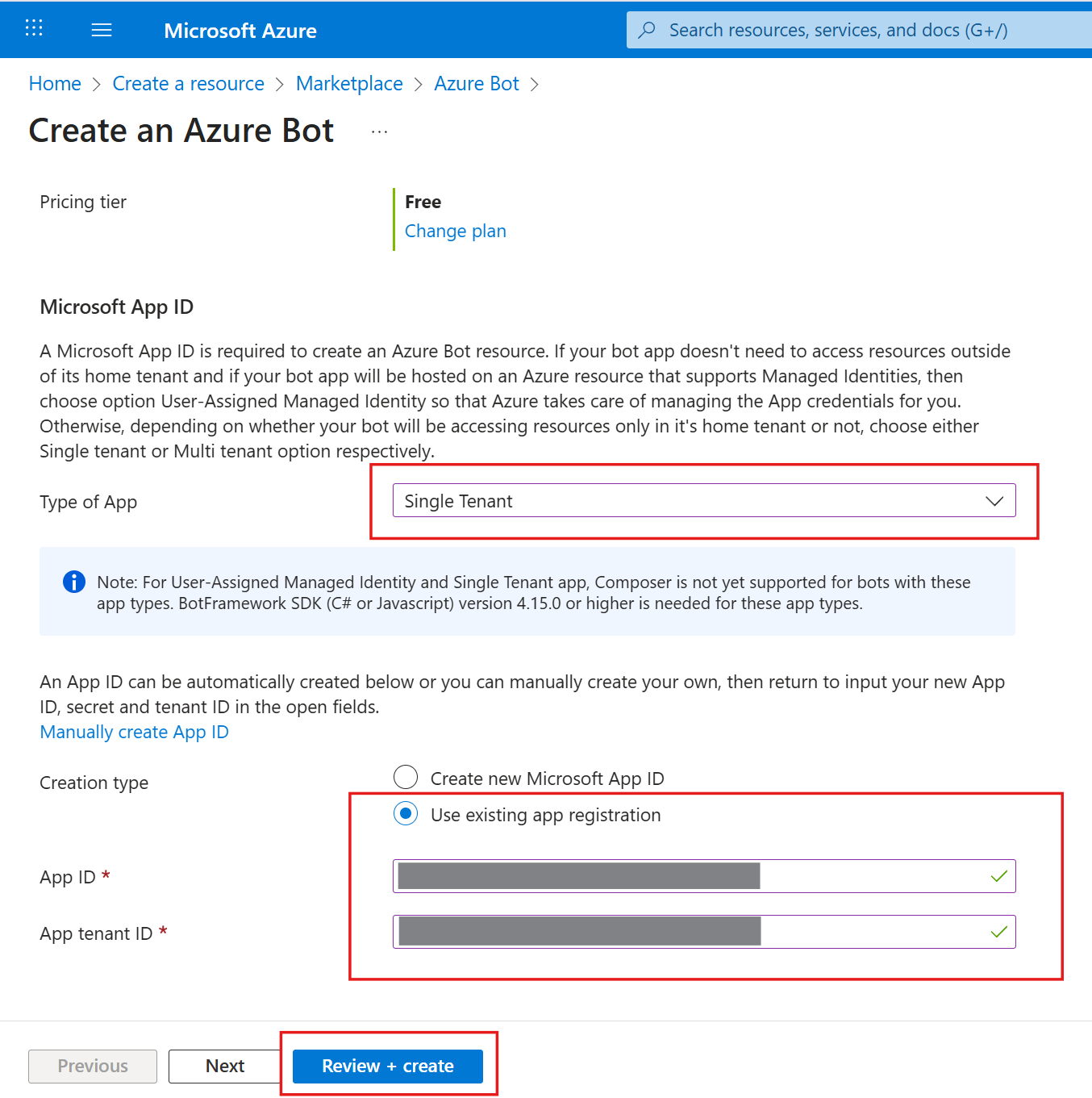Click the App tenant ID input field
Viewport: 1092px width, 1098px height.
[x=703, y=932]
